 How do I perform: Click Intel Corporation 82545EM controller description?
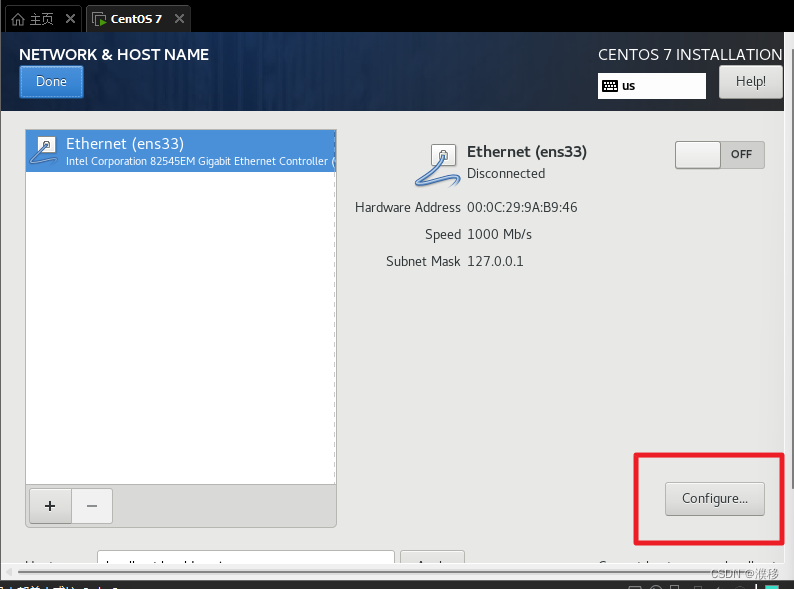tap(200, 162)
